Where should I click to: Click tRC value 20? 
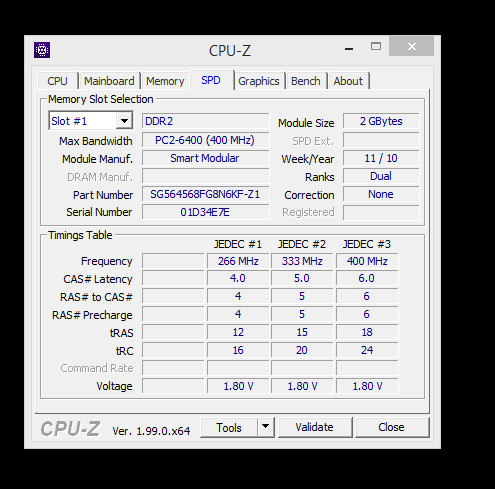click(x=302, y=350)
